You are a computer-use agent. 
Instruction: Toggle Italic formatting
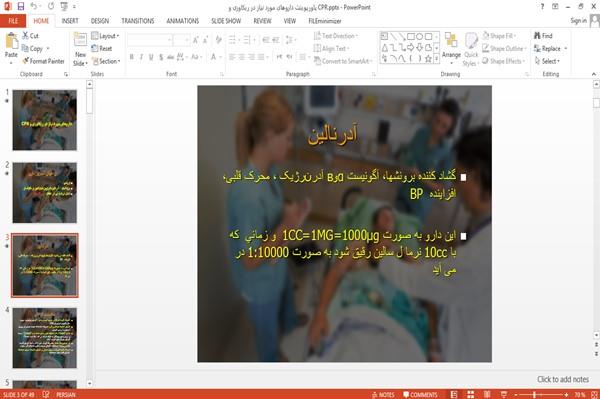point(142,57)
